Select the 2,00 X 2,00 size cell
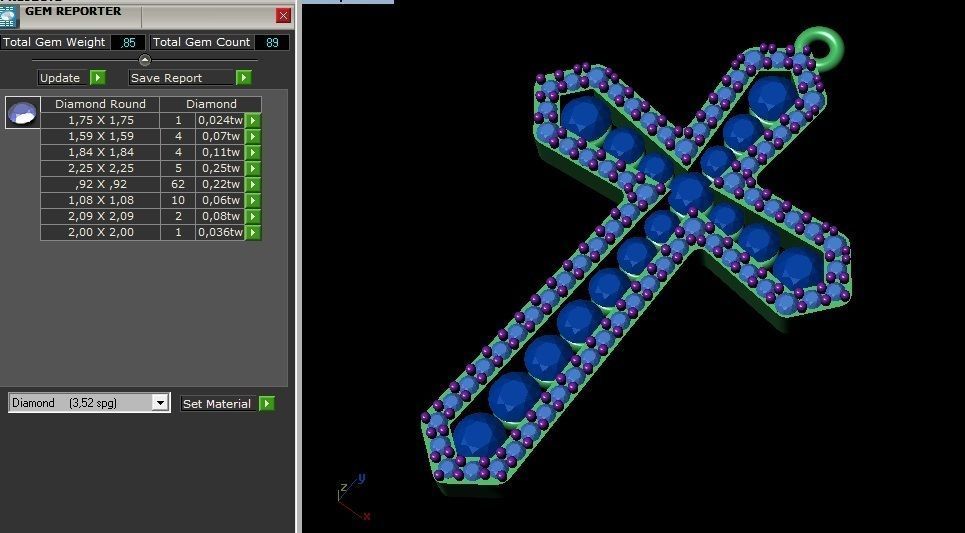The image size is (965, 533). point(100,232)
